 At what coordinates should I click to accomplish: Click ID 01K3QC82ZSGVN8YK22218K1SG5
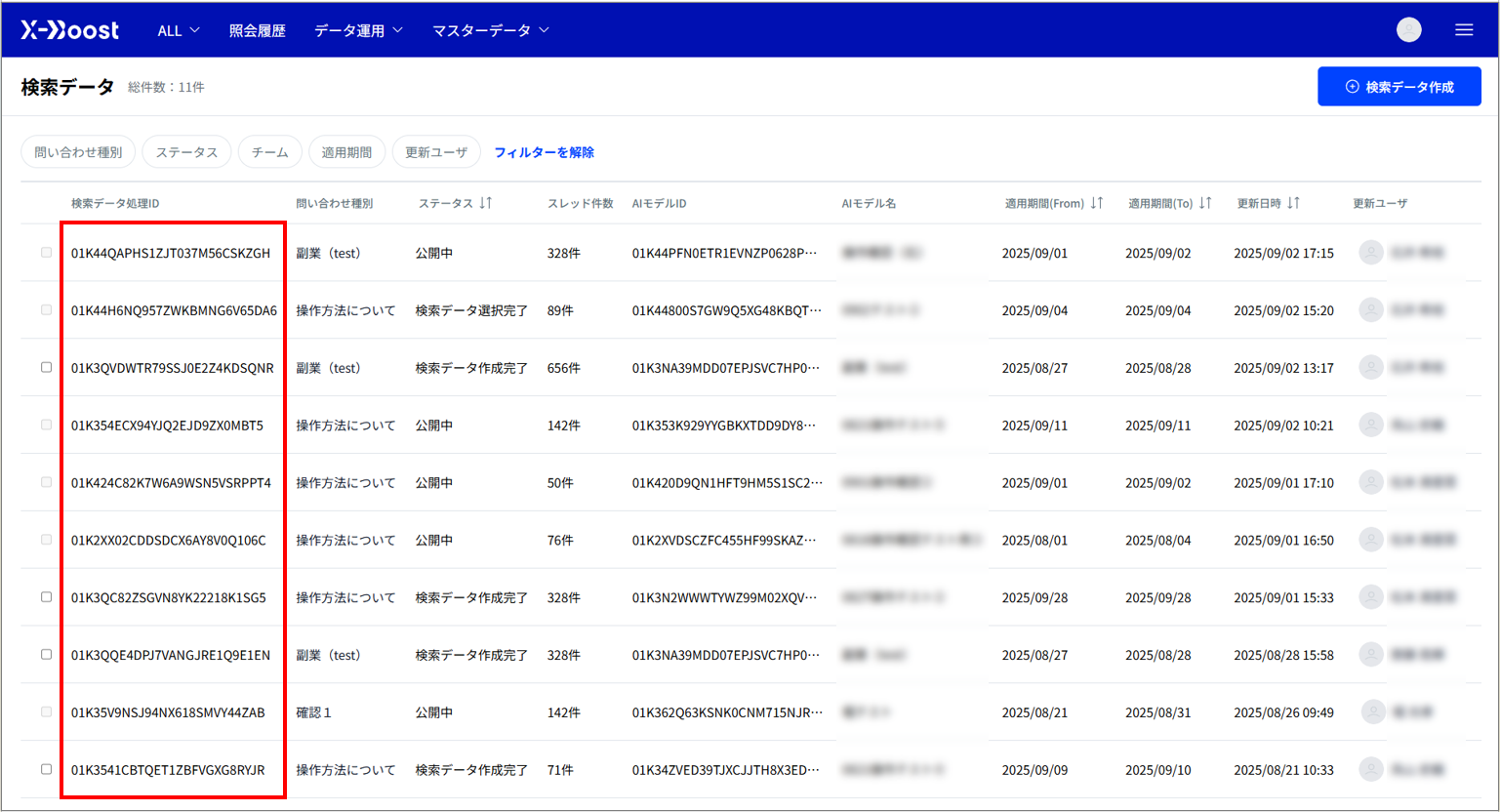pyautogui.click(x=168, y=597)
